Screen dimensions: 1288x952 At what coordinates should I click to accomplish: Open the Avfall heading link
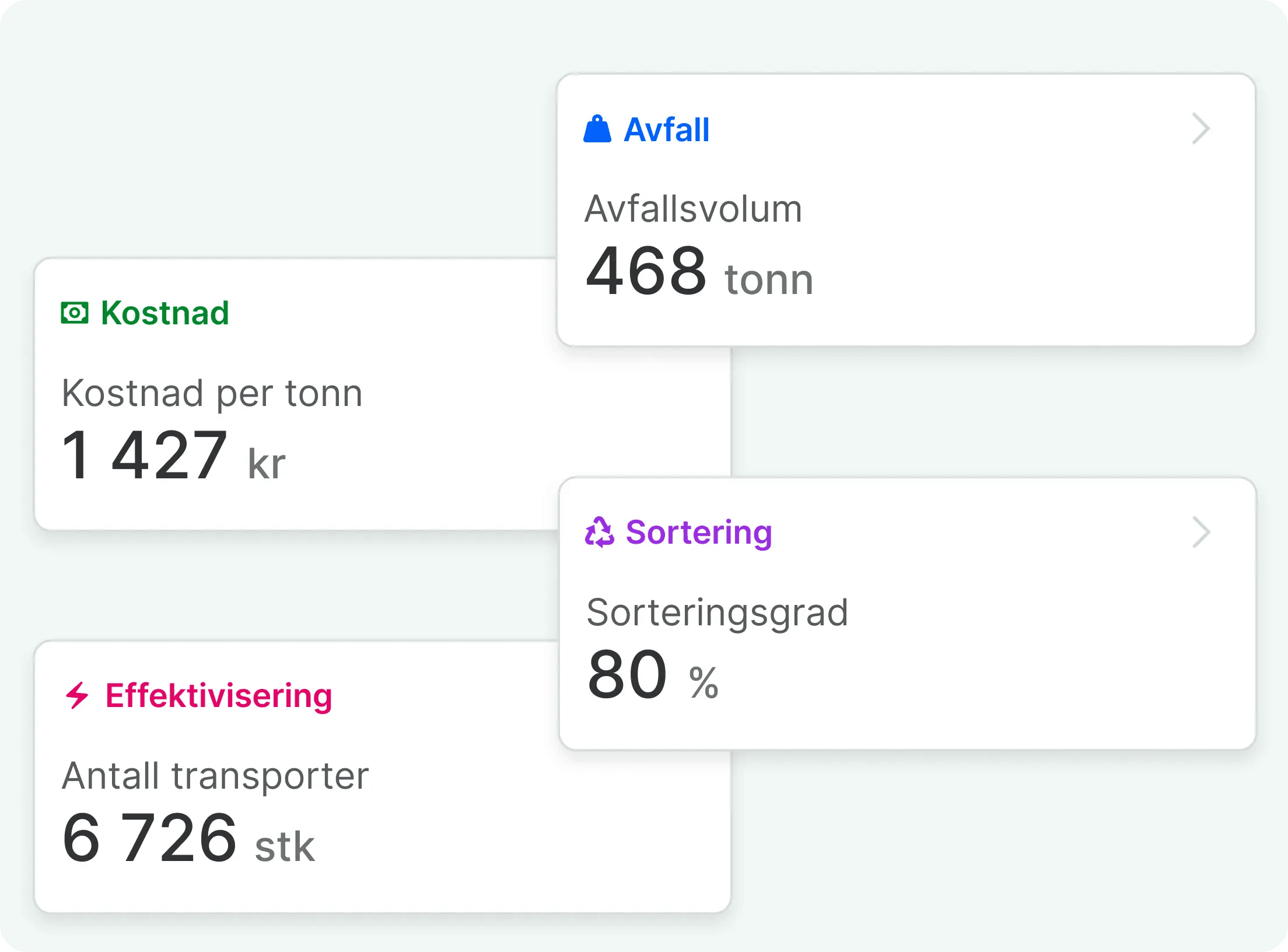click(x=666, y=129)
